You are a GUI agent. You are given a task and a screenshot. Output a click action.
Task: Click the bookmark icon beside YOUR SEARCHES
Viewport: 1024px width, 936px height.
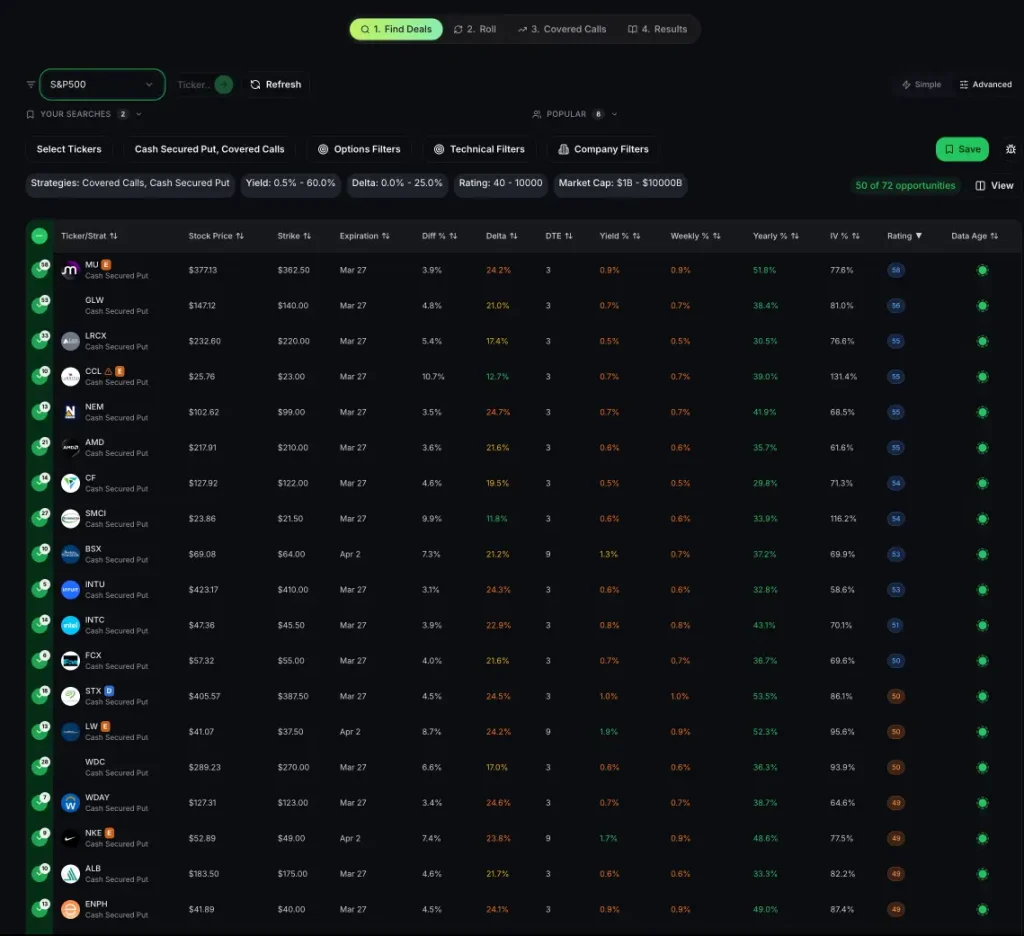click(x=30, y=114)
